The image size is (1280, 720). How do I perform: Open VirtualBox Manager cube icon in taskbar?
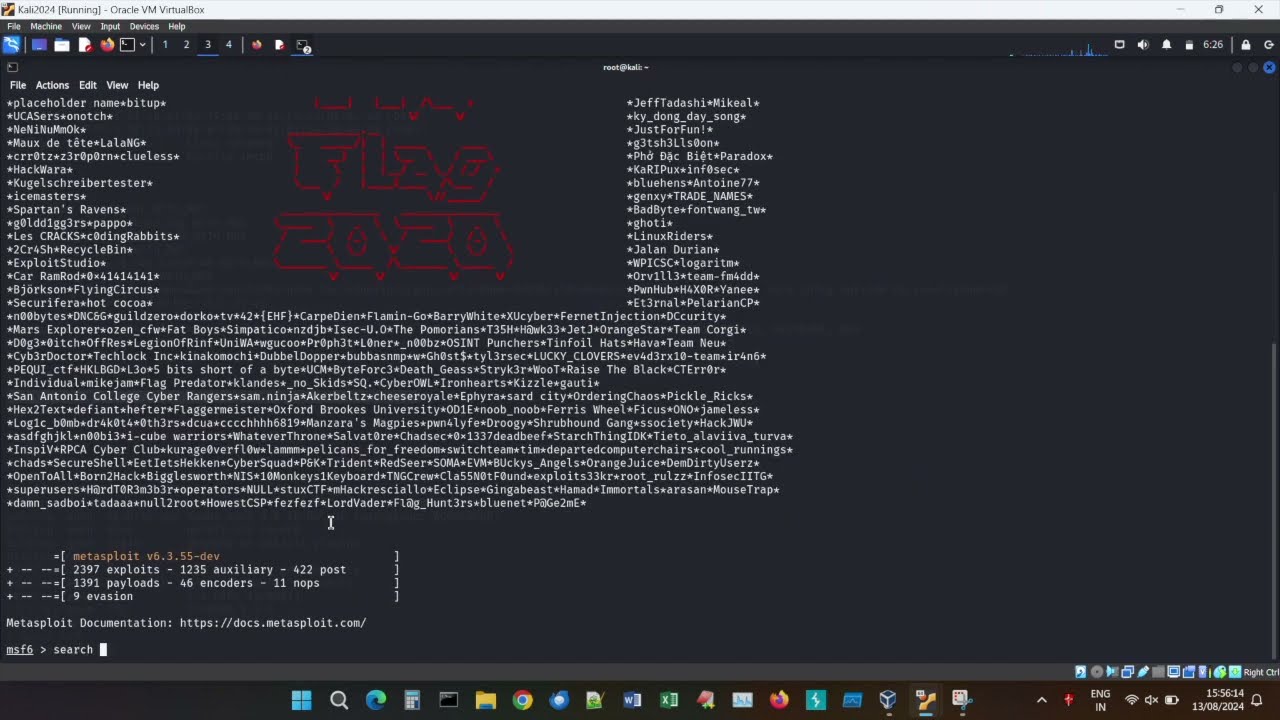point(888,700)
